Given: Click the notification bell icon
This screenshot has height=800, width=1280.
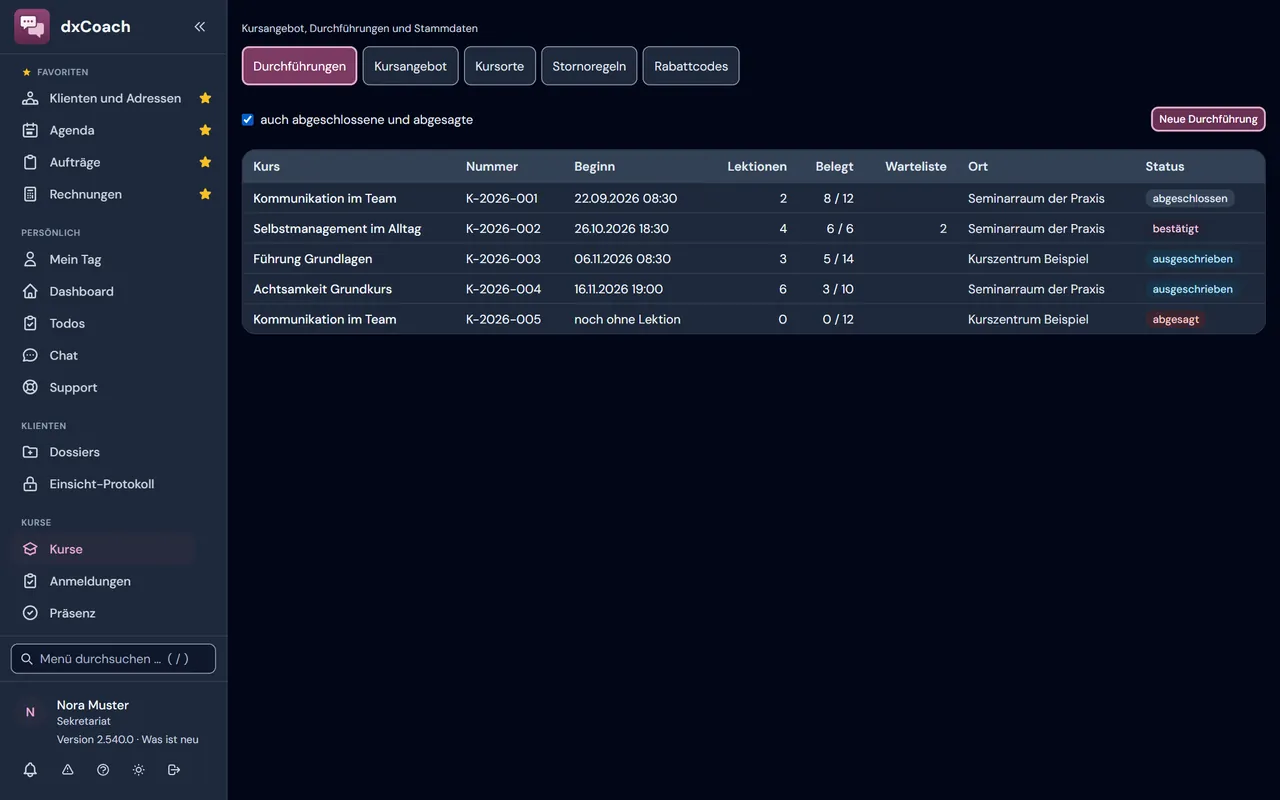Looking at the screenshot, I should (x=30, y=770).
